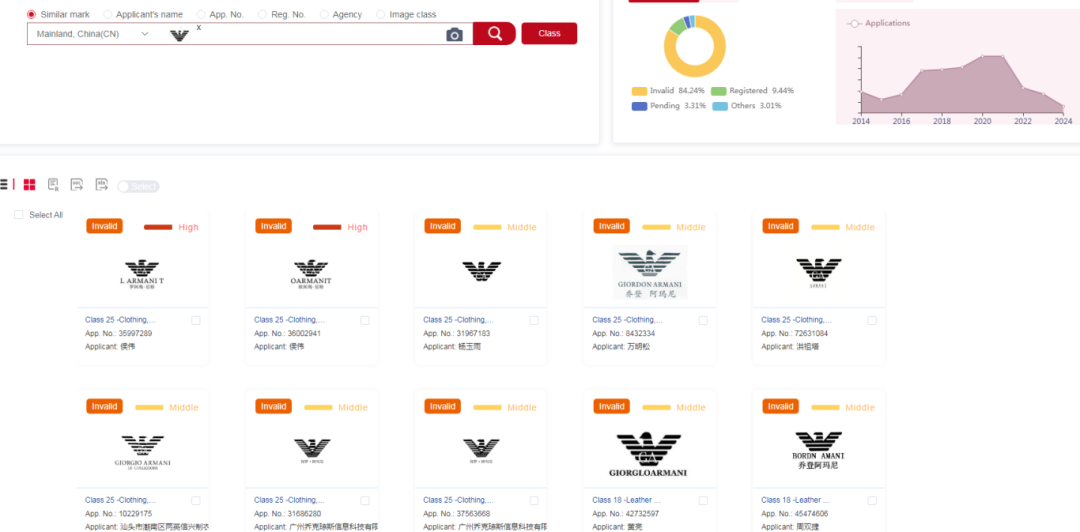Switch to list view icon
The height and width of the screenshot is (532, 1080).
(x=3, y=184)
